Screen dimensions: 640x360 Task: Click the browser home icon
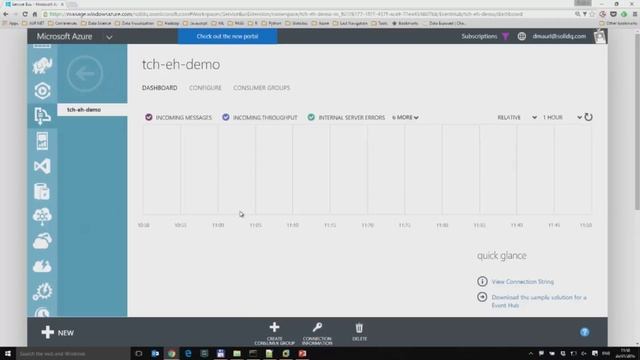tap(35, 14)
